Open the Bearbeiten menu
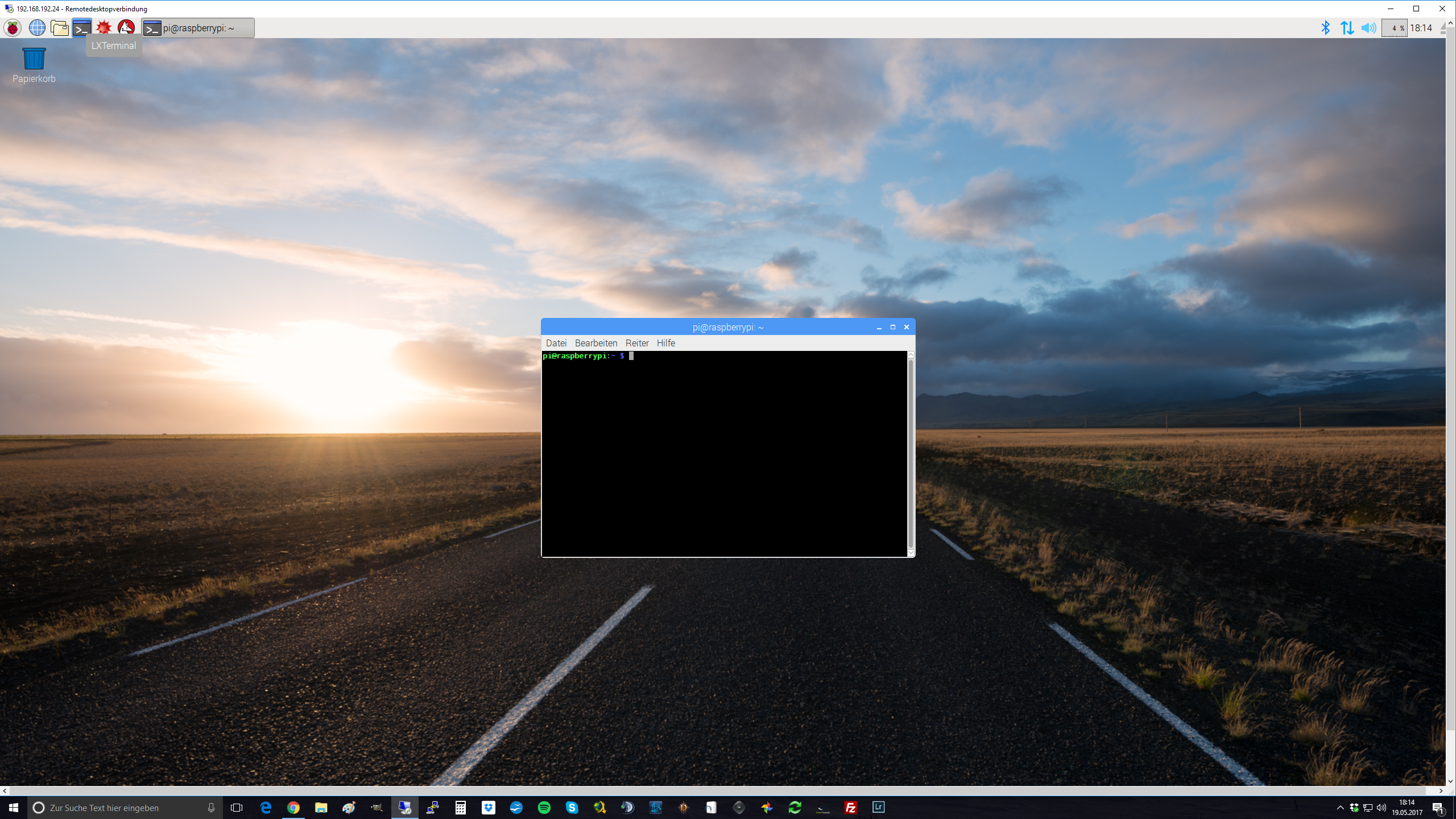This screenshot has width=1456, height=819. [595, 343]
